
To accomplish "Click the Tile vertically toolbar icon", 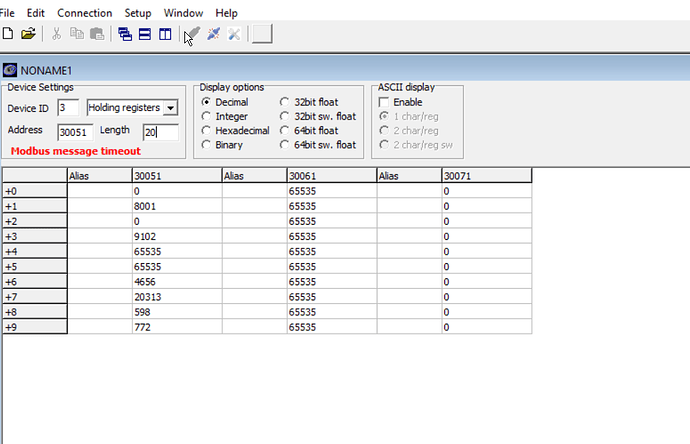I will [x=163, y=34].
